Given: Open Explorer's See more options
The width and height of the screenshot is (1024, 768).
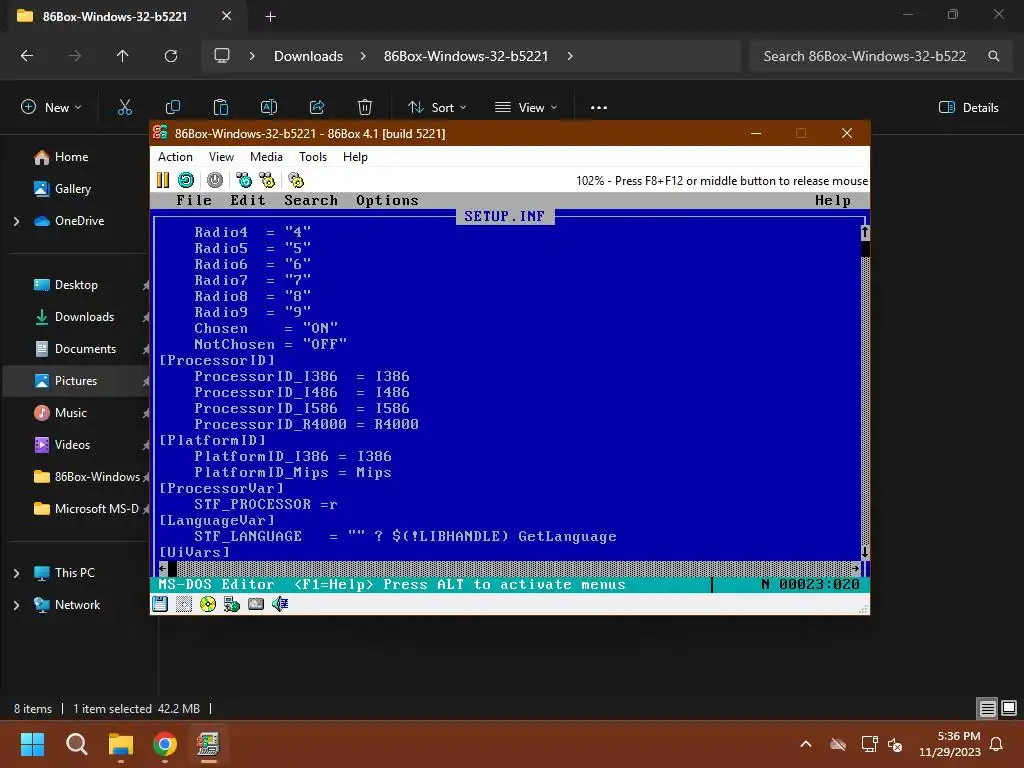Looking at the screenshot, I should pyautogui.click(x=599, y=108).
